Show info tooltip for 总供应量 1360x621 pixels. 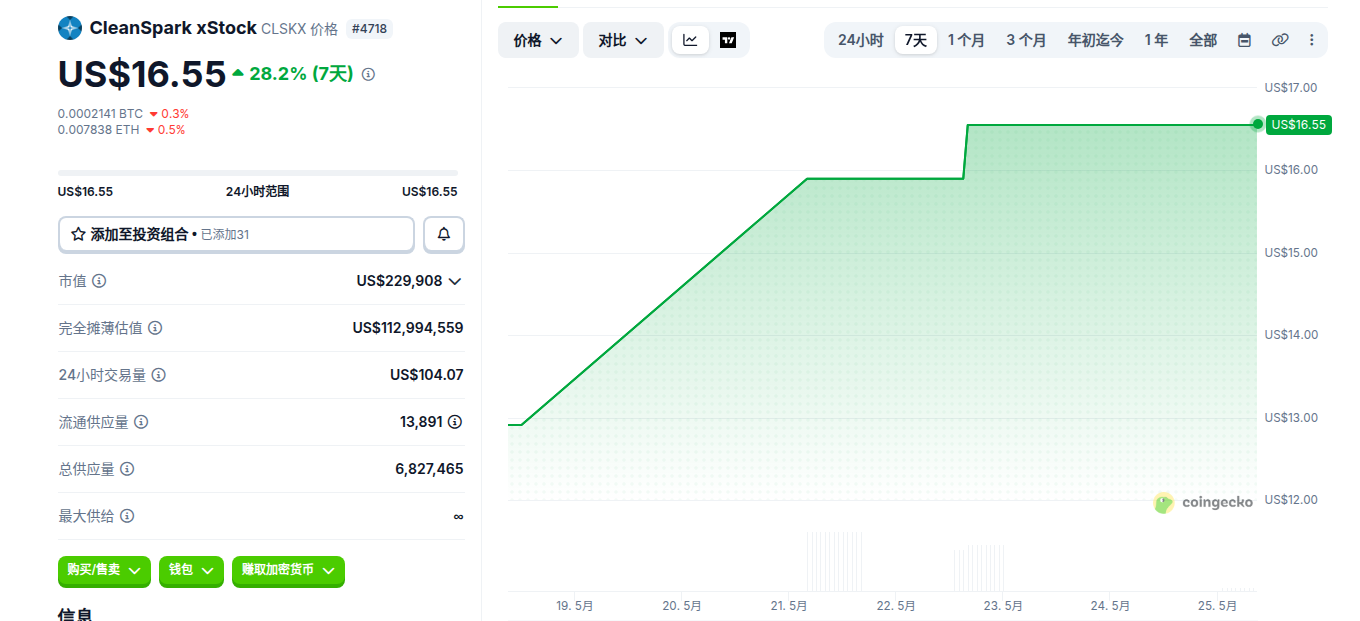pyautogui.click(x=127, y=469)
